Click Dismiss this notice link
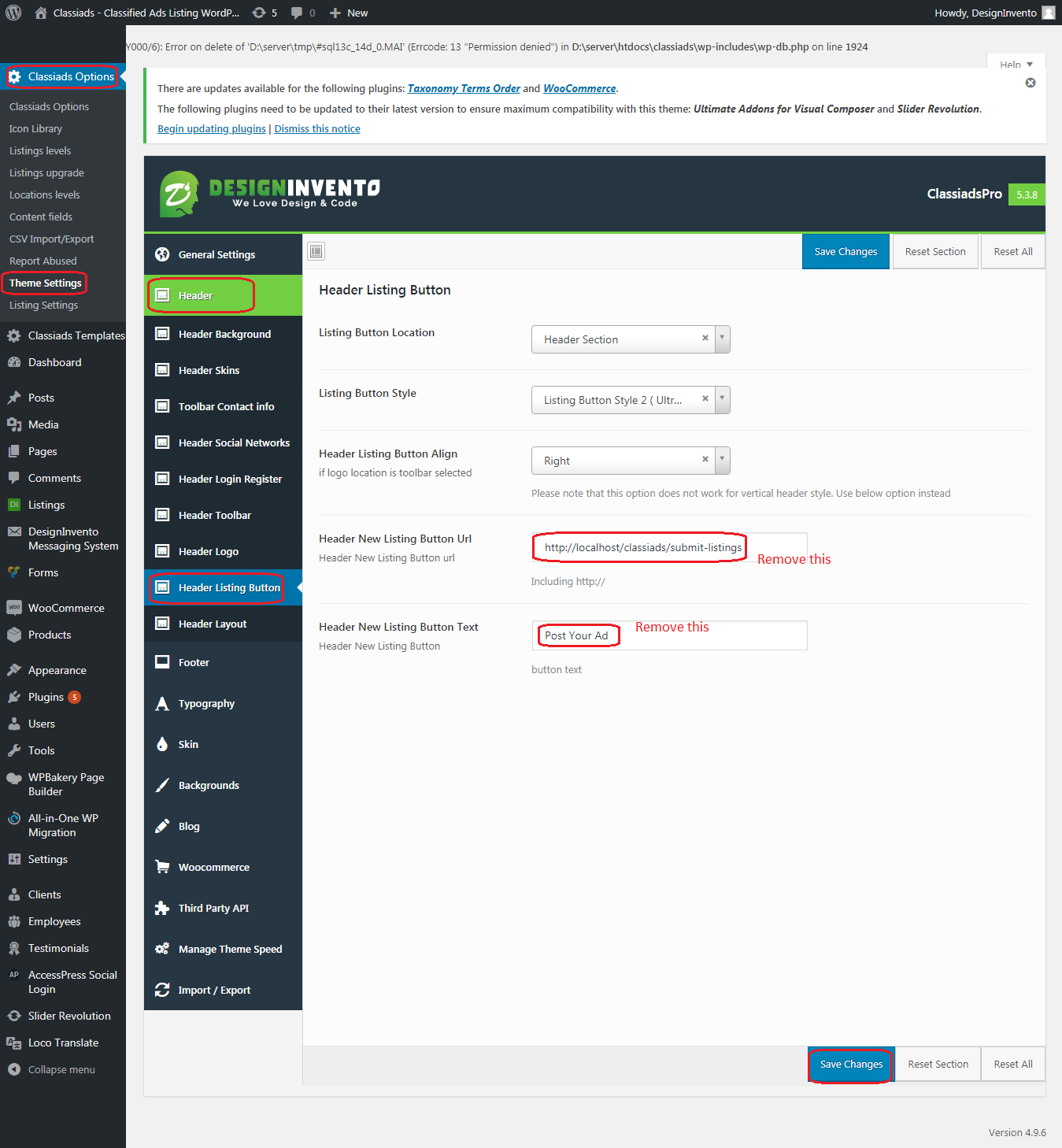 click(317, 128)
